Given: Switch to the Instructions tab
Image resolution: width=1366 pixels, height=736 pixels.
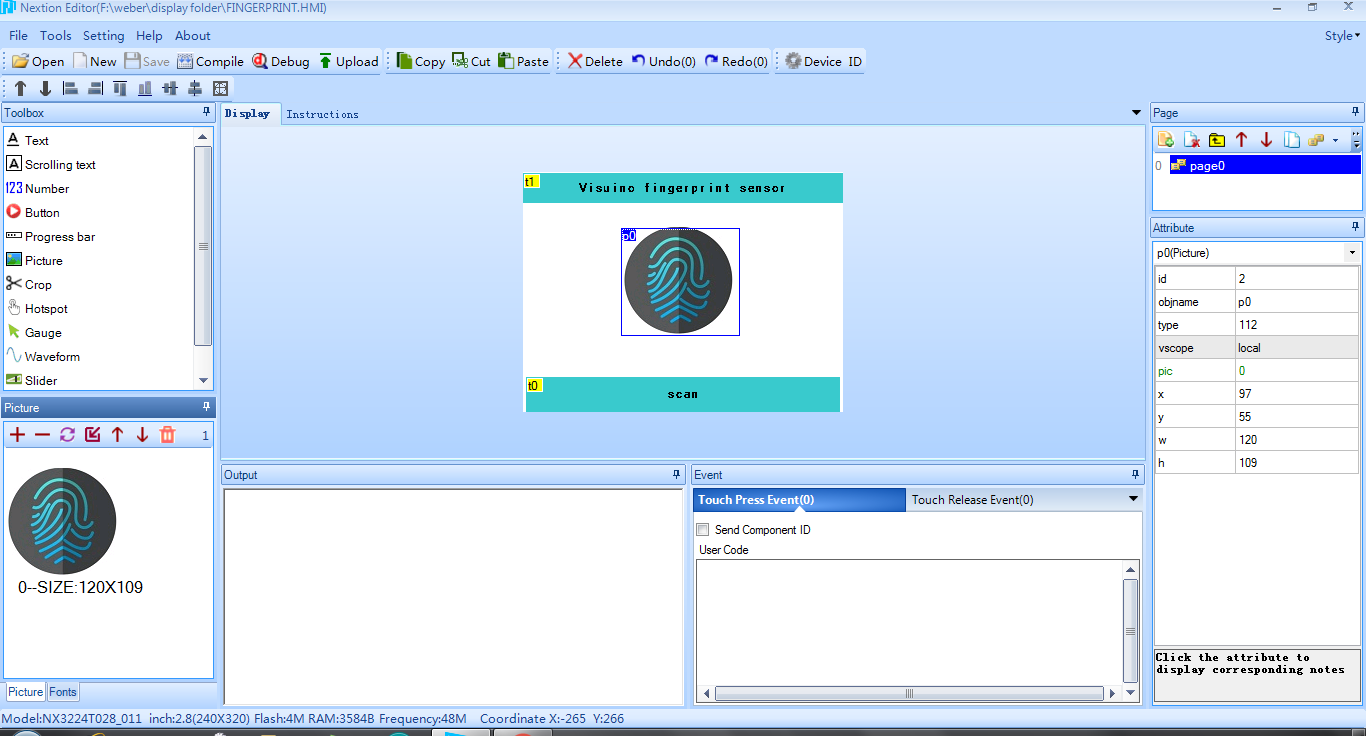Looking at the screenshot, I should coord(322,114).
